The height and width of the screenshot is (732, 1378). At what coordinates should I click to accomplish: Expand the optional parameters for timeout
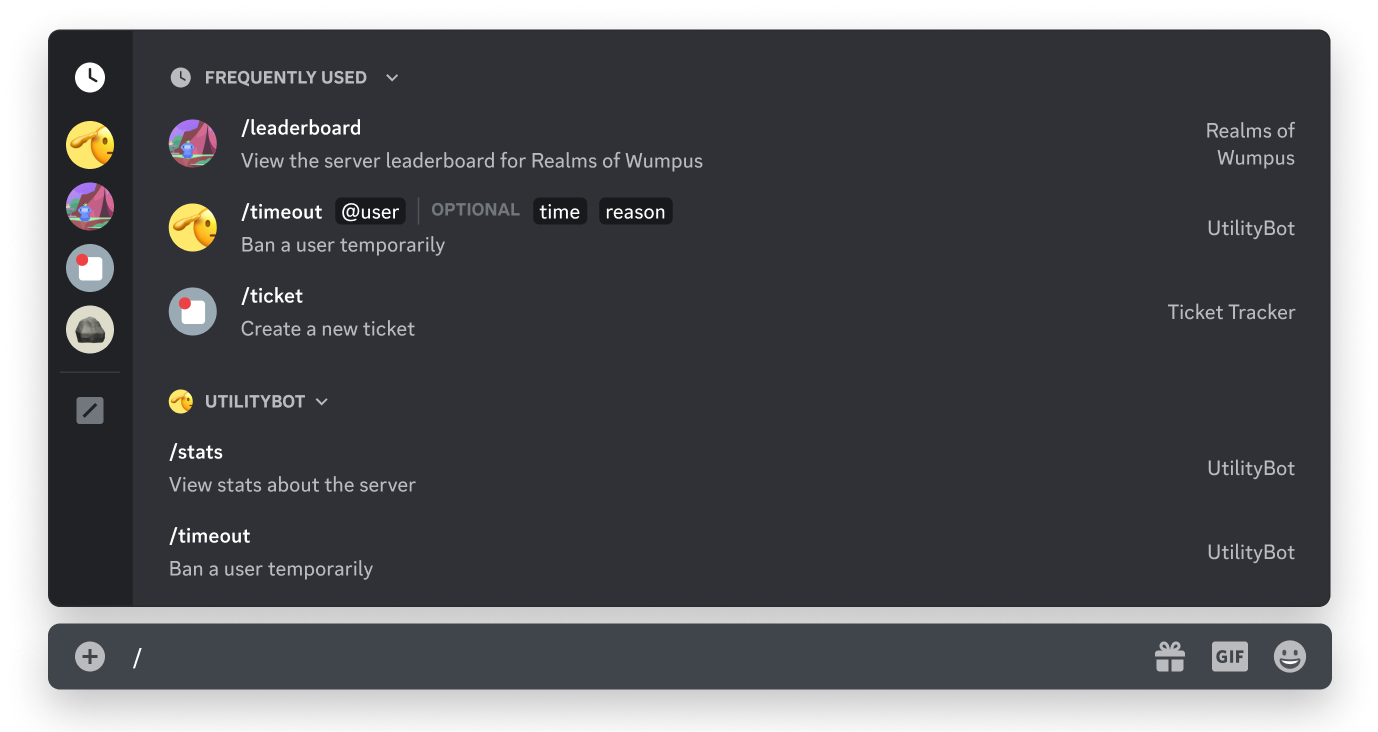[475, 210]
